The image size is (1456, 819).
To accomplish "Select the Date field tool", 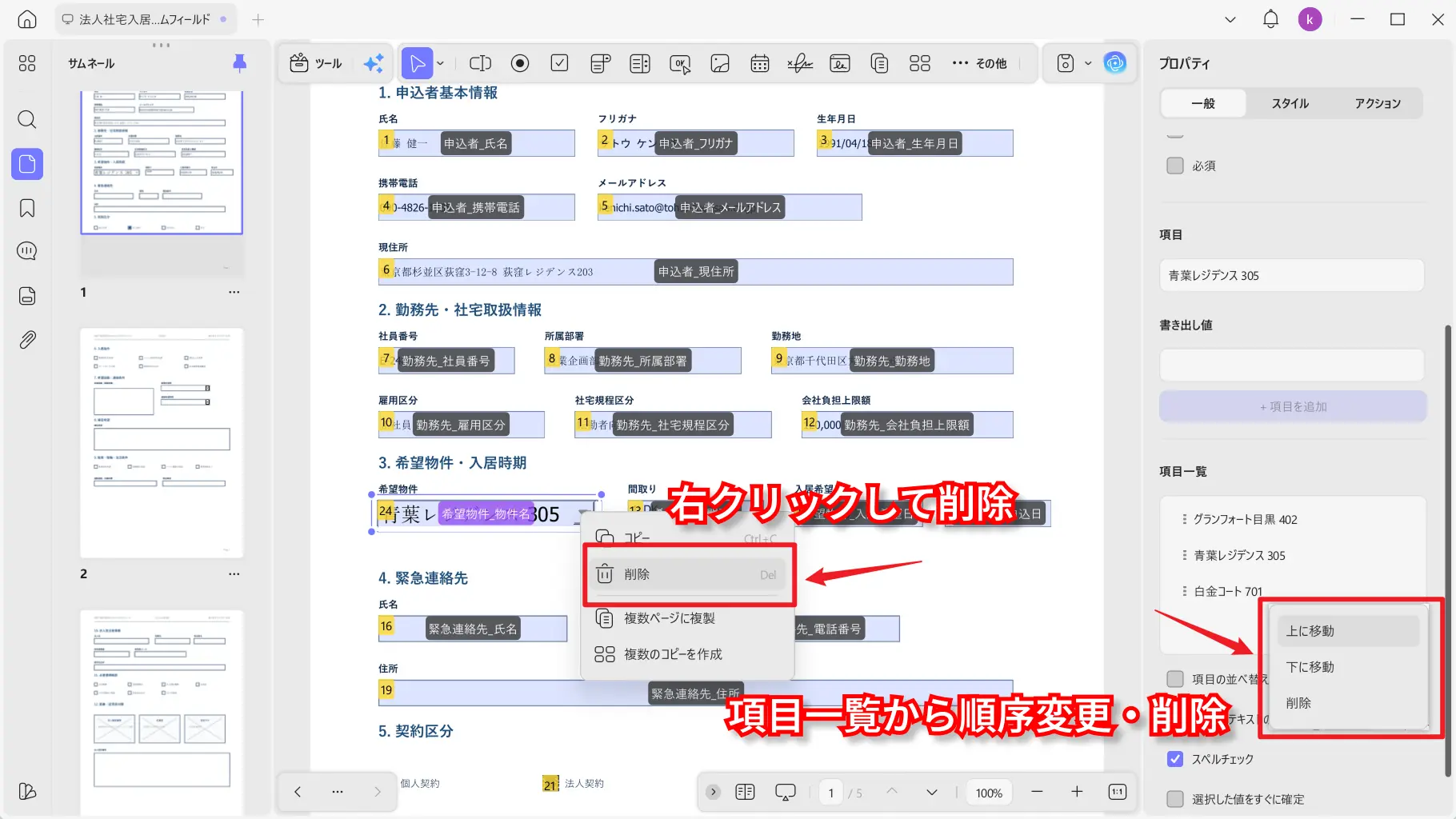I will [760, 63].
